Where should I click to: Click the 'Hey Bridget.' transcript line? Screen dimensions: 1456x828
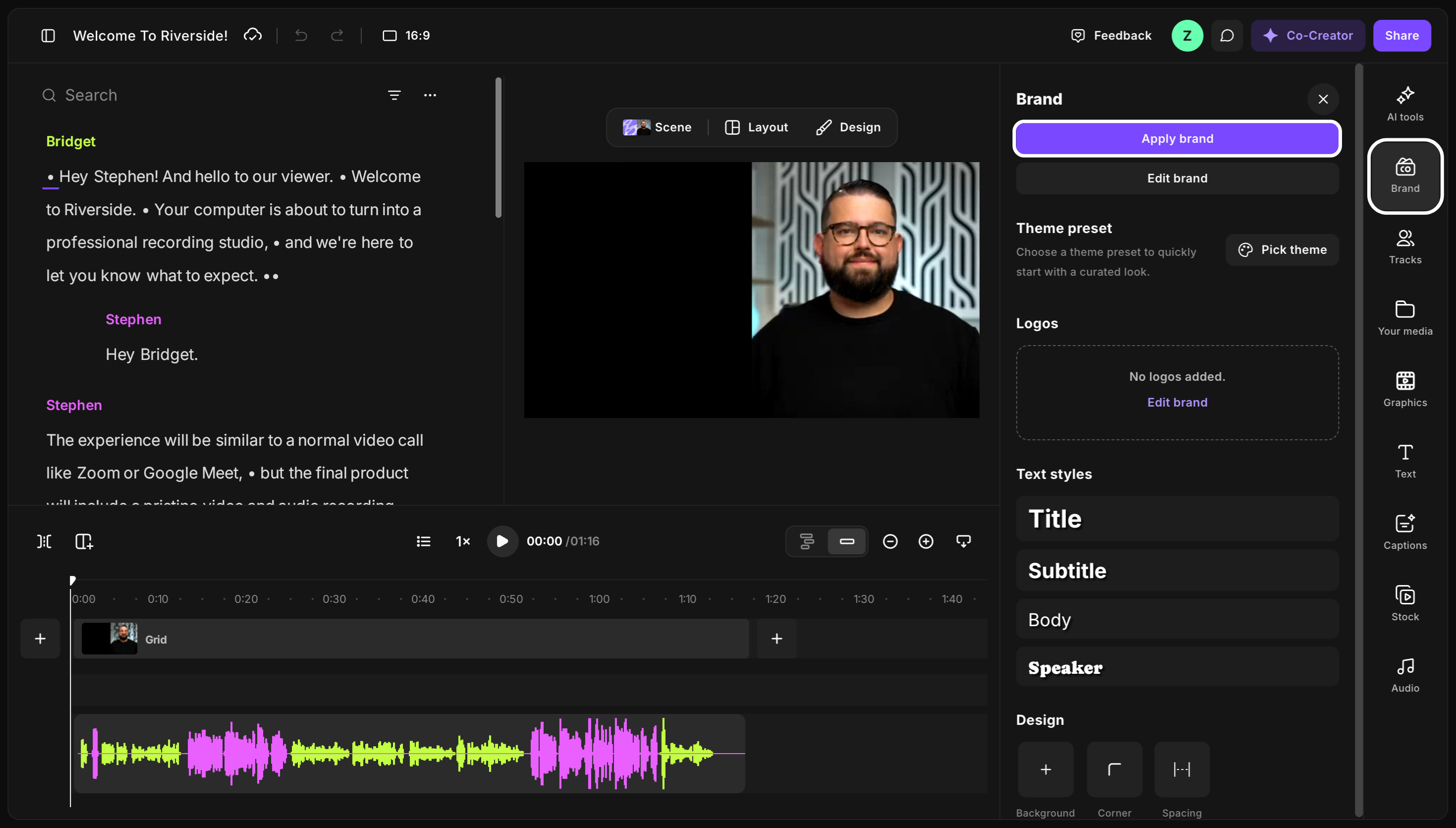152,355
